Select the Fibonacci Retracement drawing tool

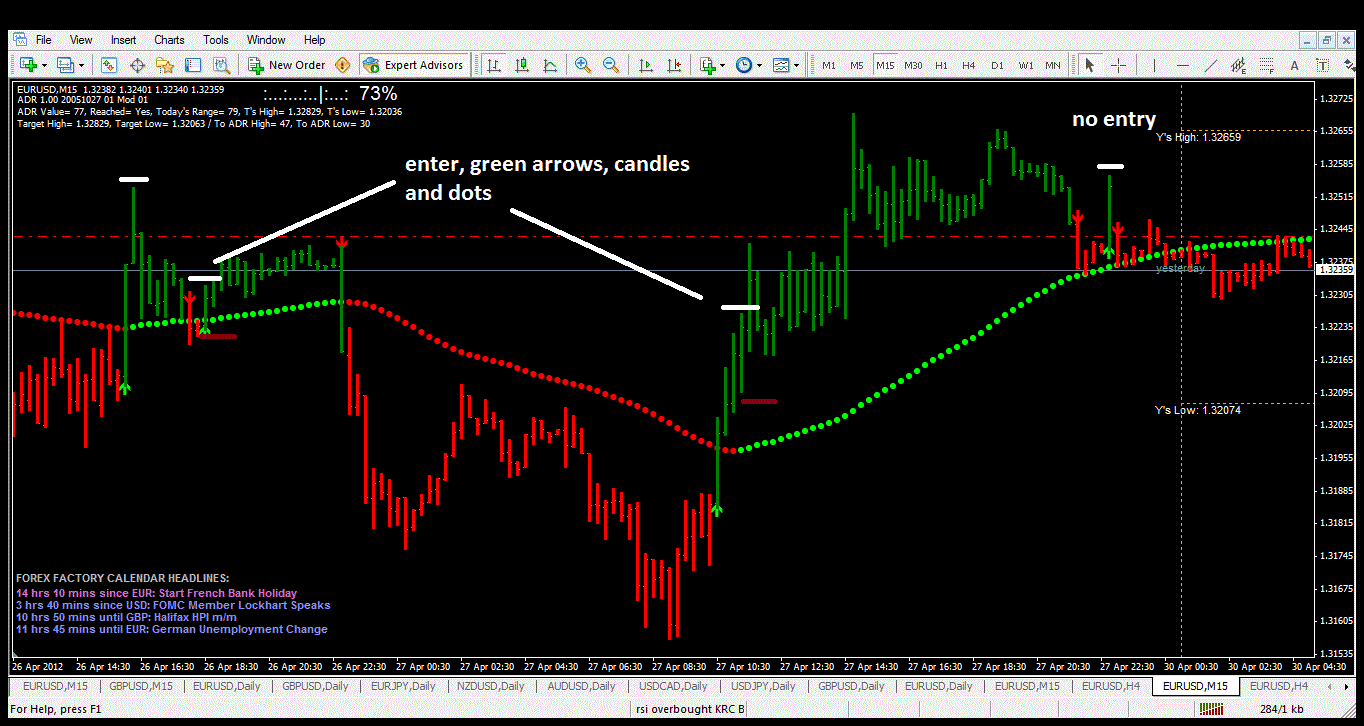pyautogui.click(x=1268, y=66)
